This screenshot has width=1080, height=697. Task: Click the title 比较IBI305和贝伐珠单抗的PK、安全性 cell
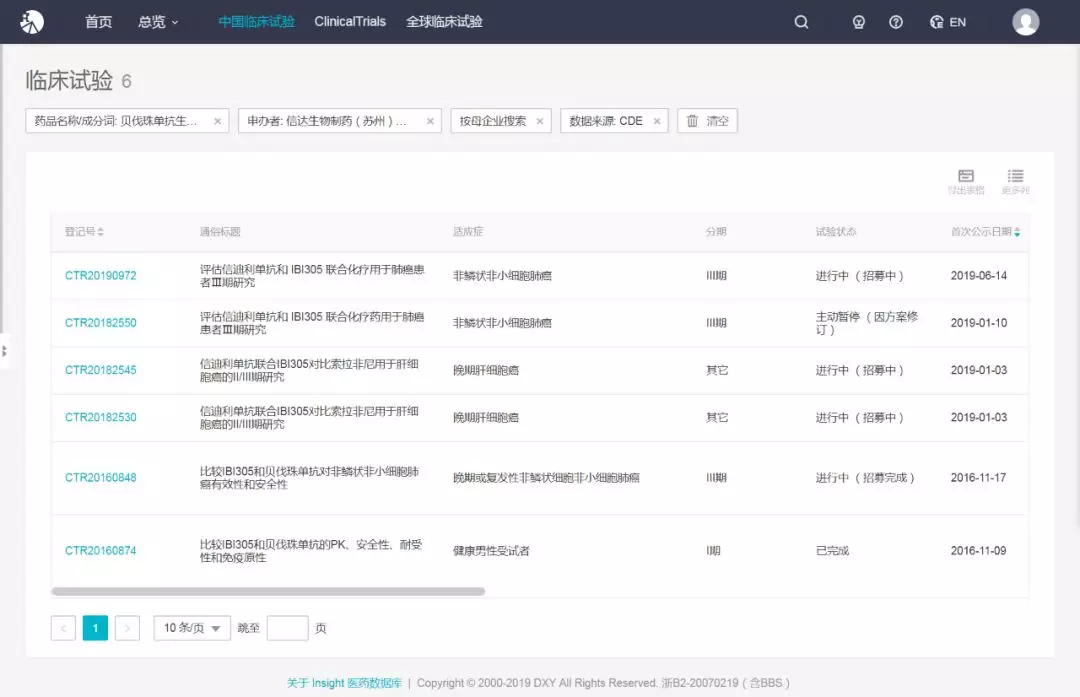coord(311,551)
